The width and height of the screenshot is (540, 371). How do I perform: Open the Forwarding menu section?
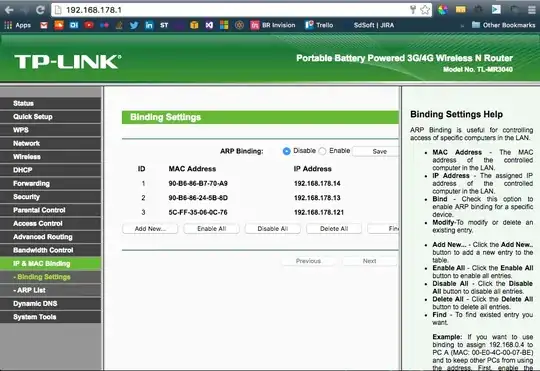pyautogui.click(x=51, y=184)
